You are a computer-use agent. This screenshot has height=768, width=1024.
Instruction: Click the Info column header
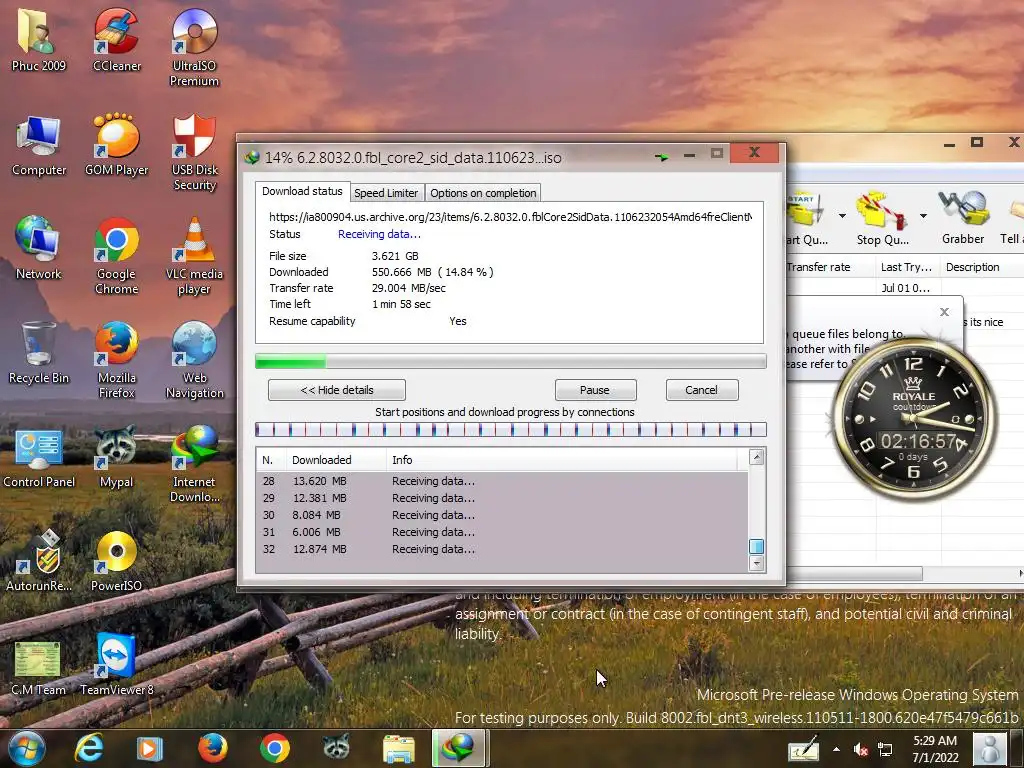(x=562, y=460)
